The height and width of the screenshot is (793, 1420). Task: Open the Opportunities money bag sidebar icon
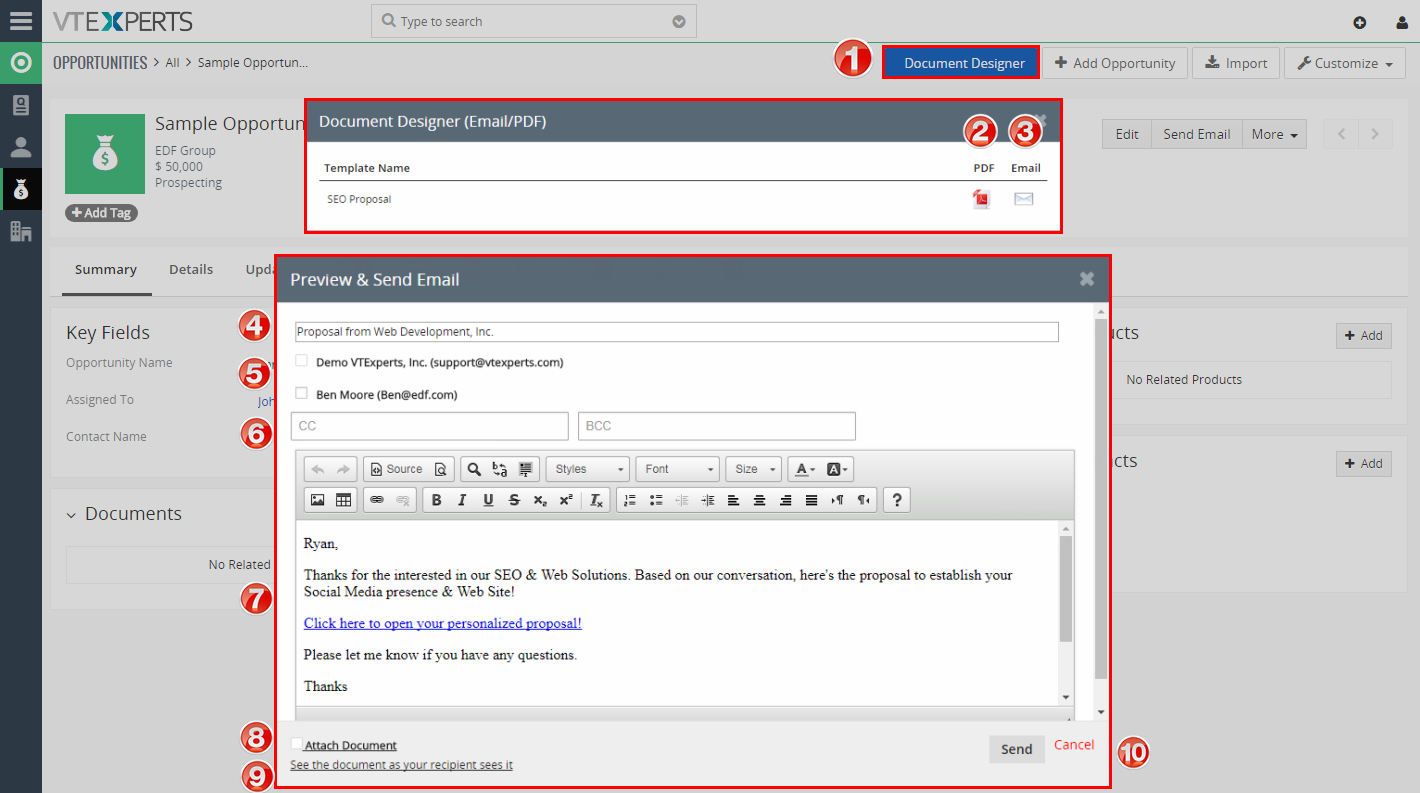[21, 189]
